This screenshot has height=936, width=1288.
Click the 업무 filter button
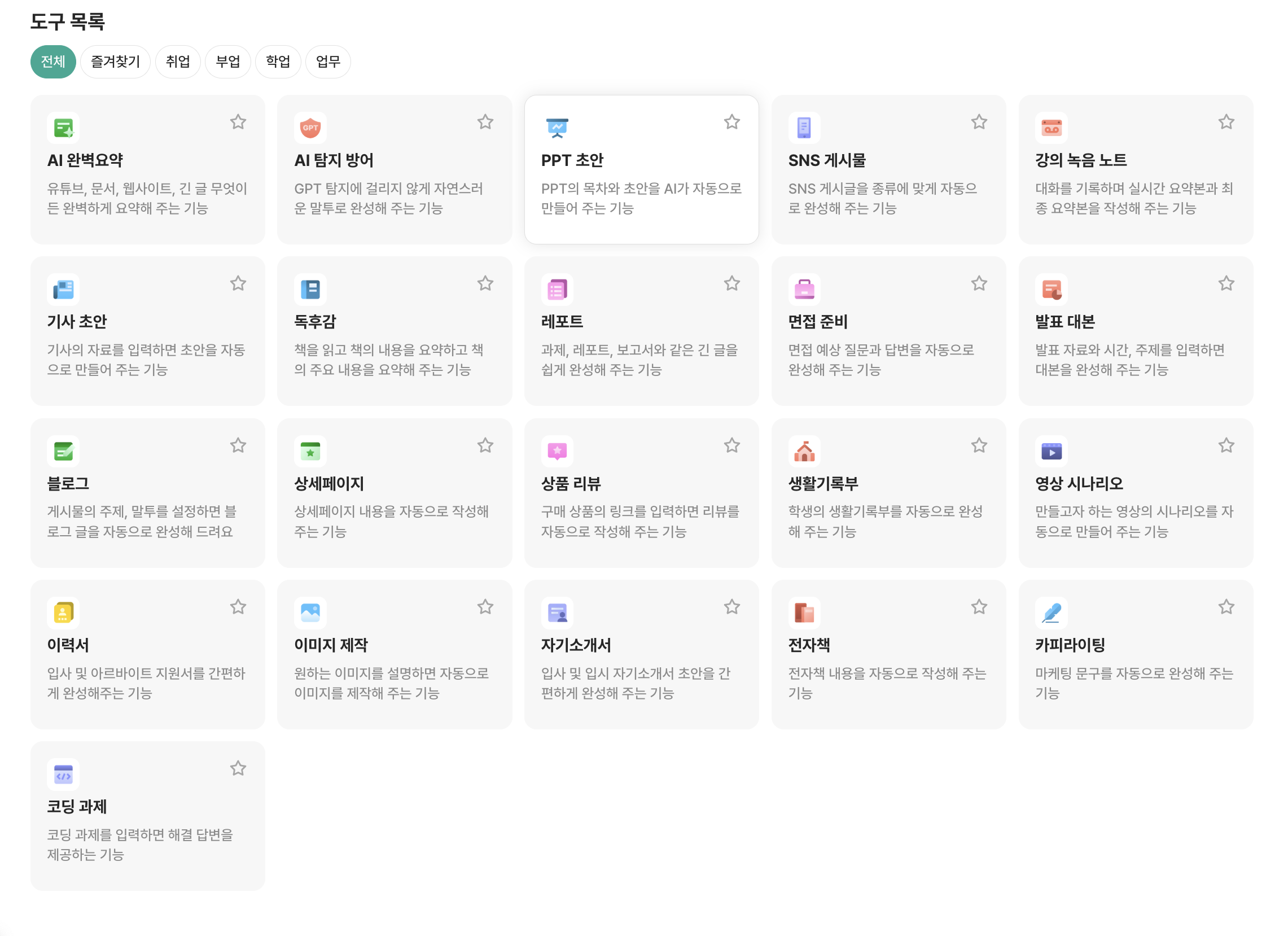pyautogui.click(x=328, y=62)
